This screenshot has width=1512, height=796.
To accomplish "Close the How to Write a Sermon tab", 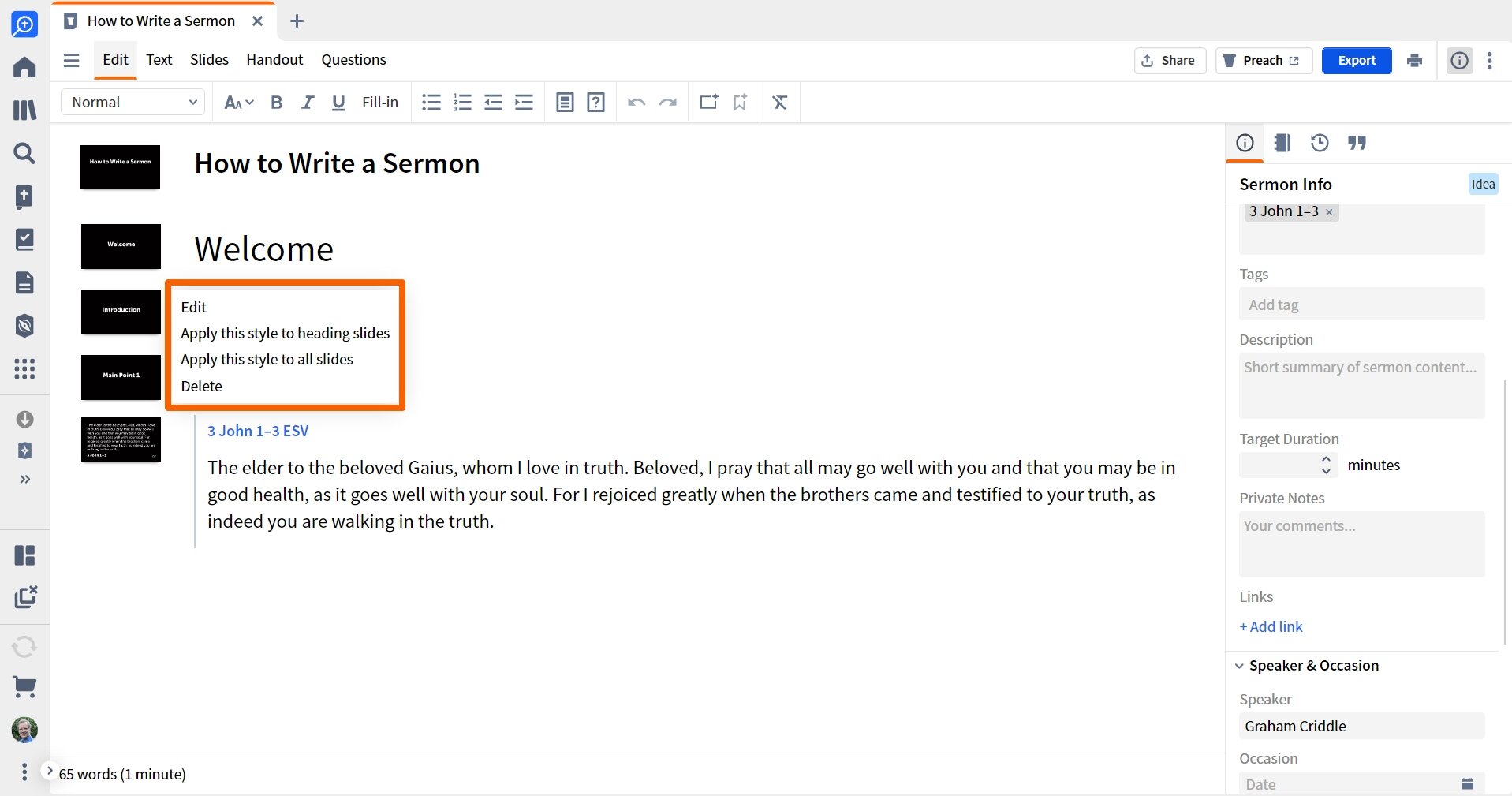I will 257,21.
